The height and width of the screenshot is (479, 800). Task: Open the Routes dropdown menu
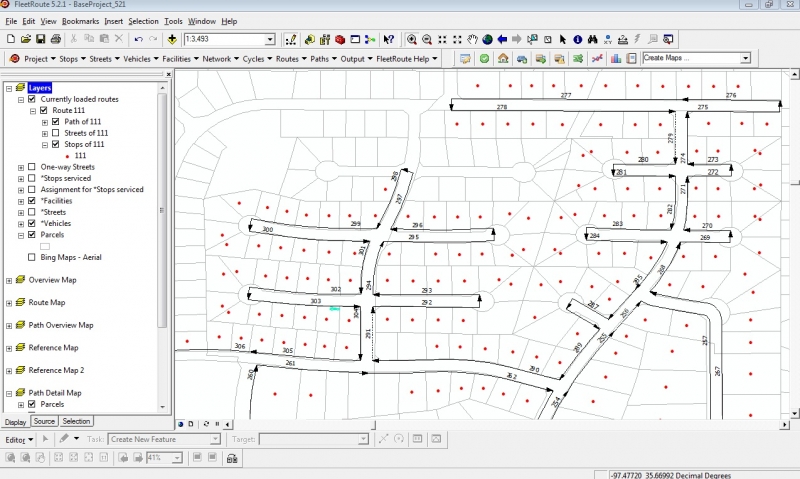[x=291, y=59]
